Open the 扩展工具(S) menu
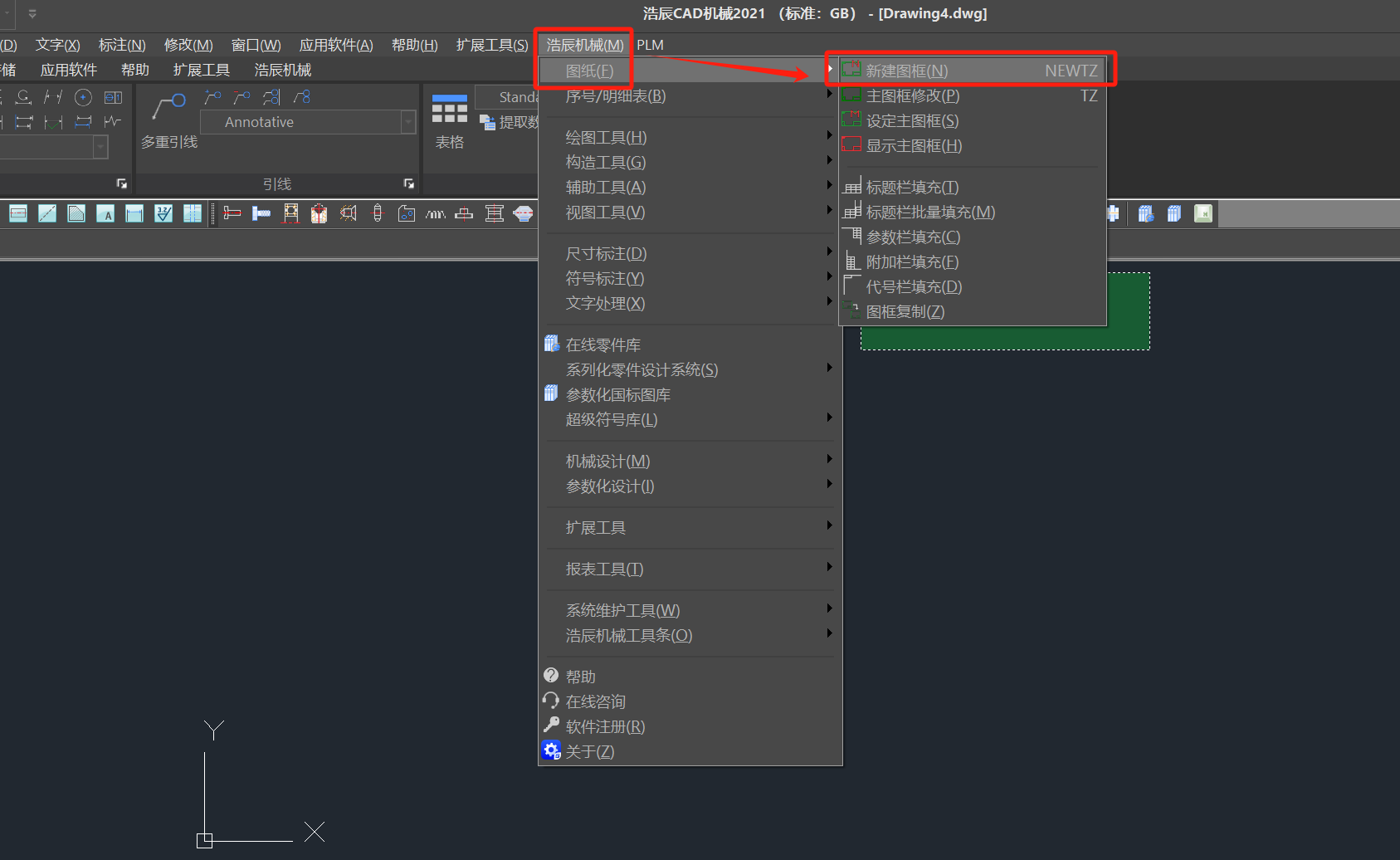This screenshot has height=860, width=1400. 492,45
